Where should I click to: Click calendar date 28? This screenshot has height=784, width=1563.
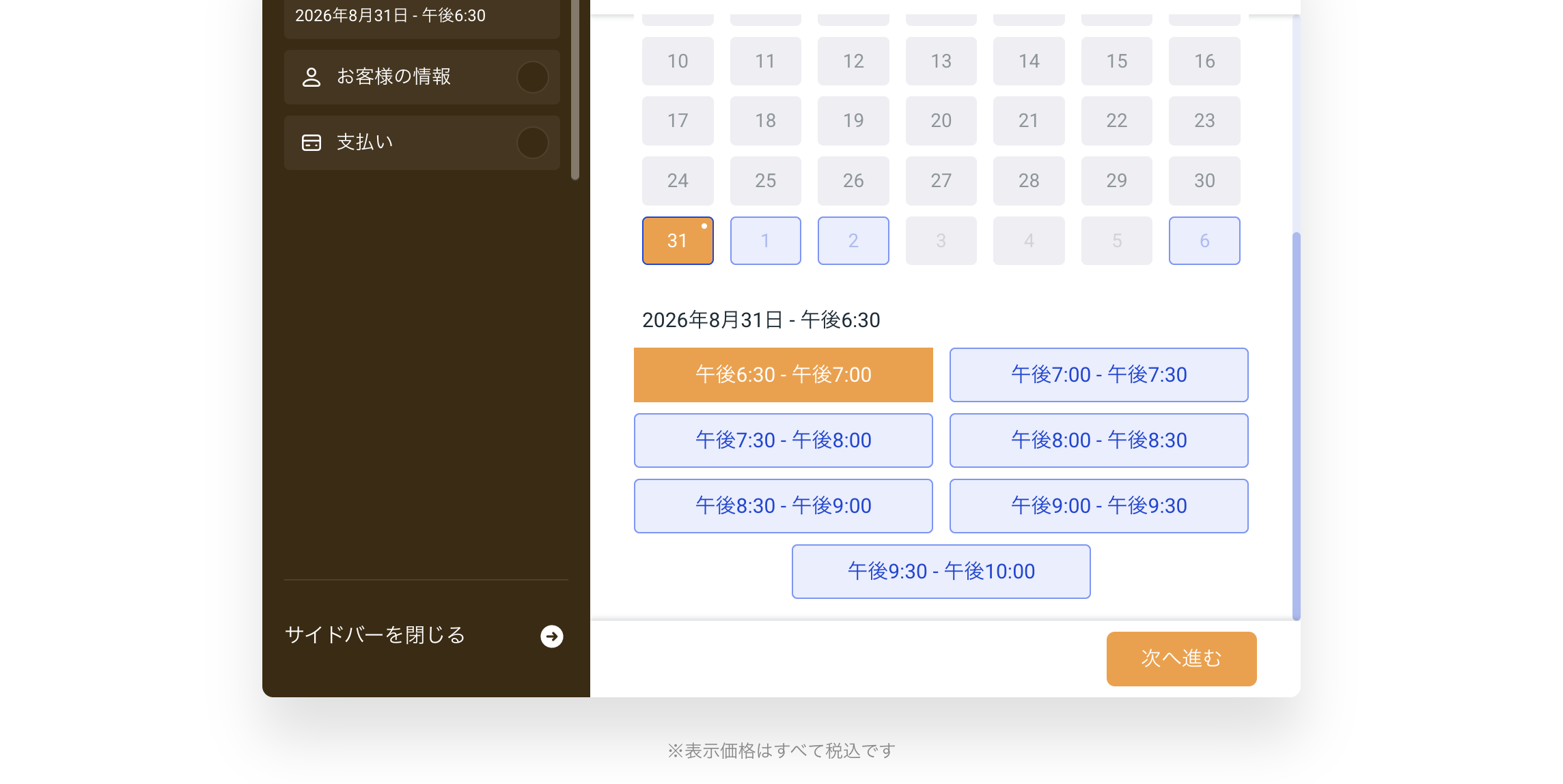[1029, 181]
